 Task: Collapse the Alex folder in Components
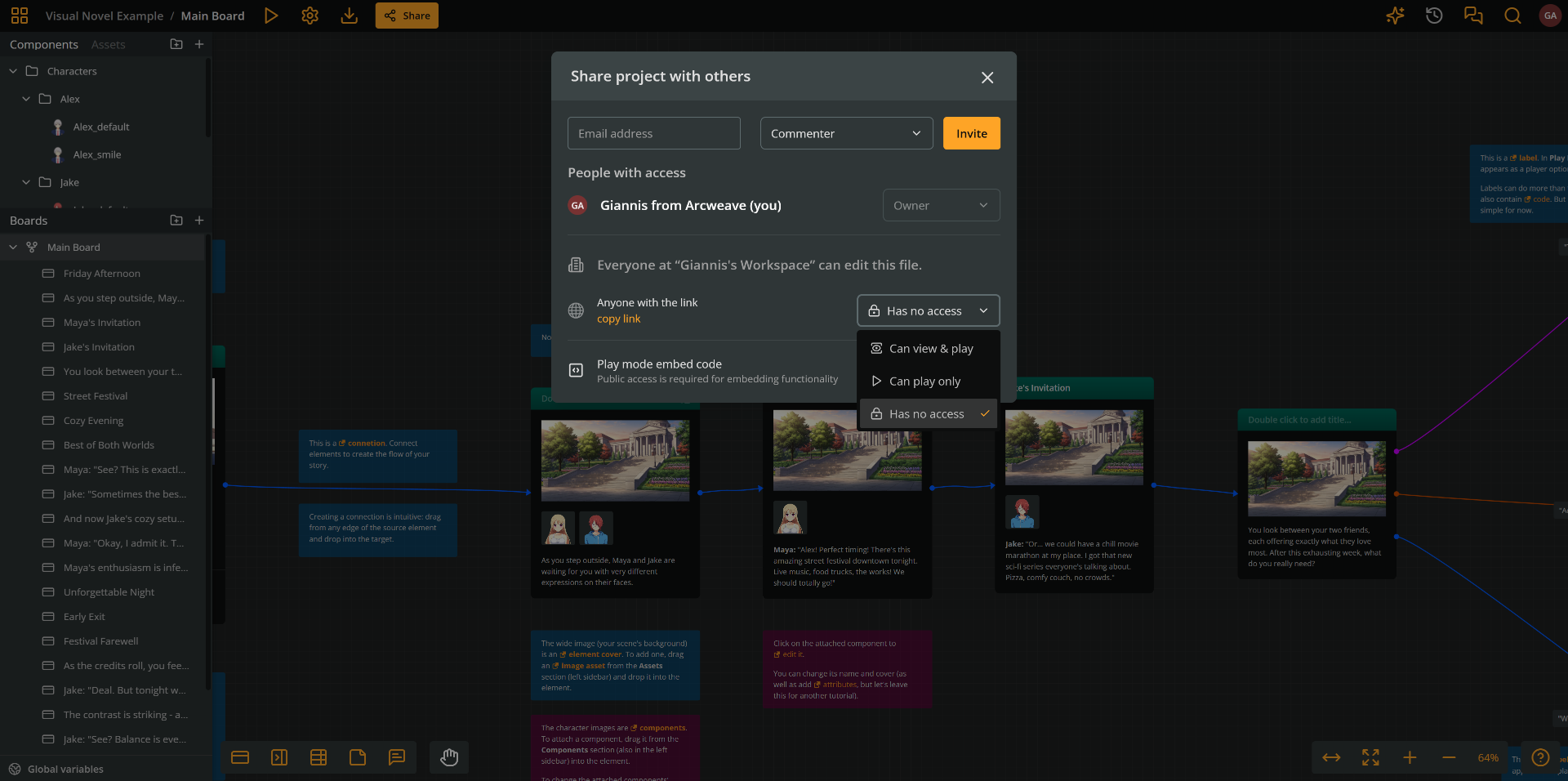(x=25, y=99)
